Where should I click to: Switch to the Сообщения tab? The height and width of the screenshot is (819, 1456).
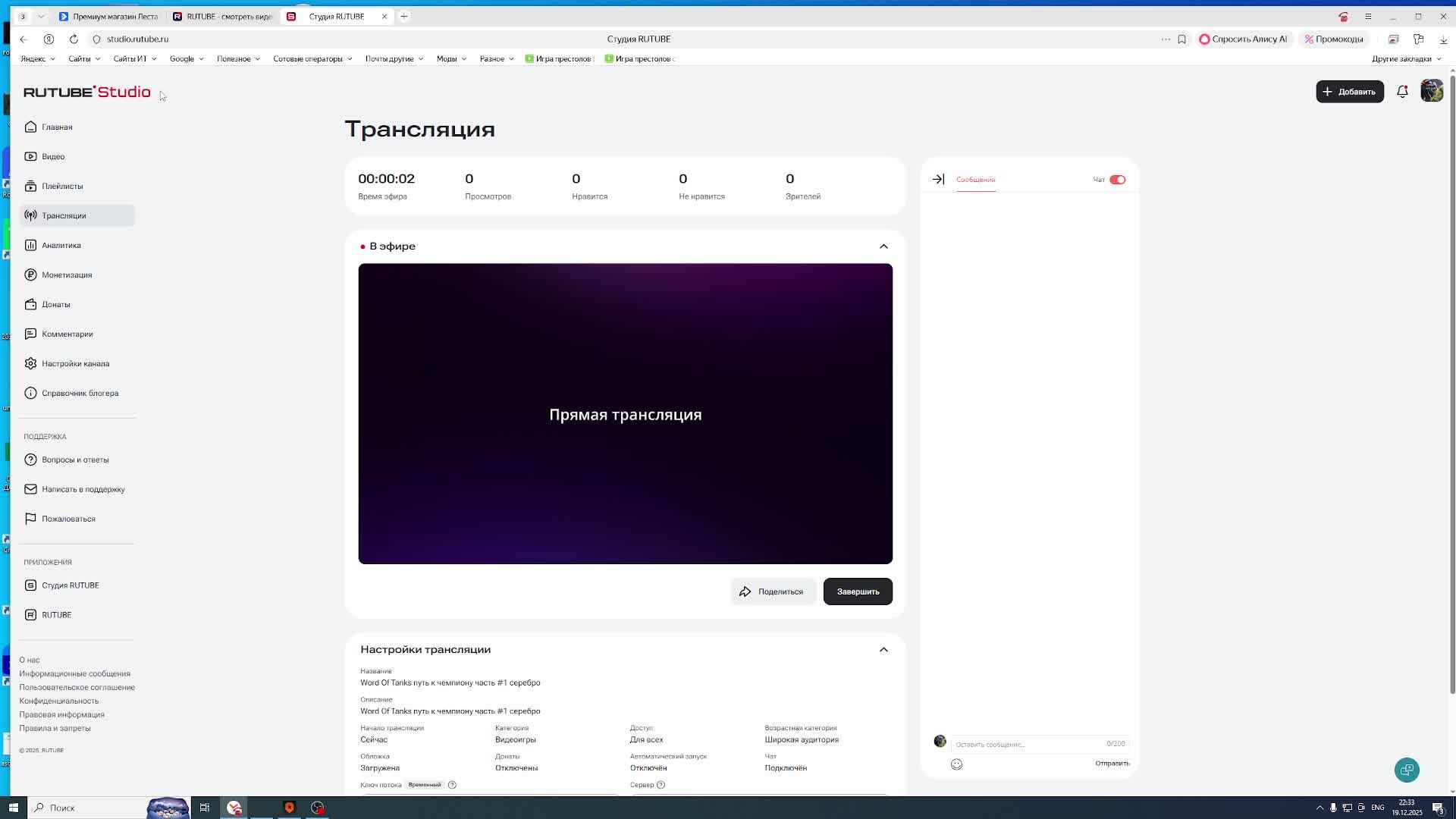975,180
